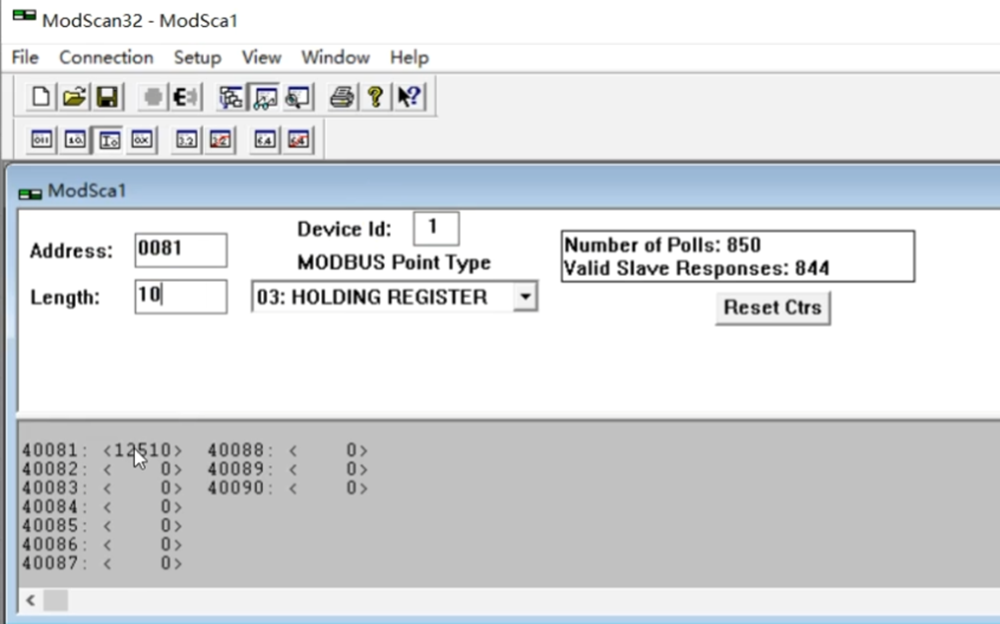This screenshot has width=1000, height=624.
Task: Select register 40087 value
Action: tap(142, 563)
